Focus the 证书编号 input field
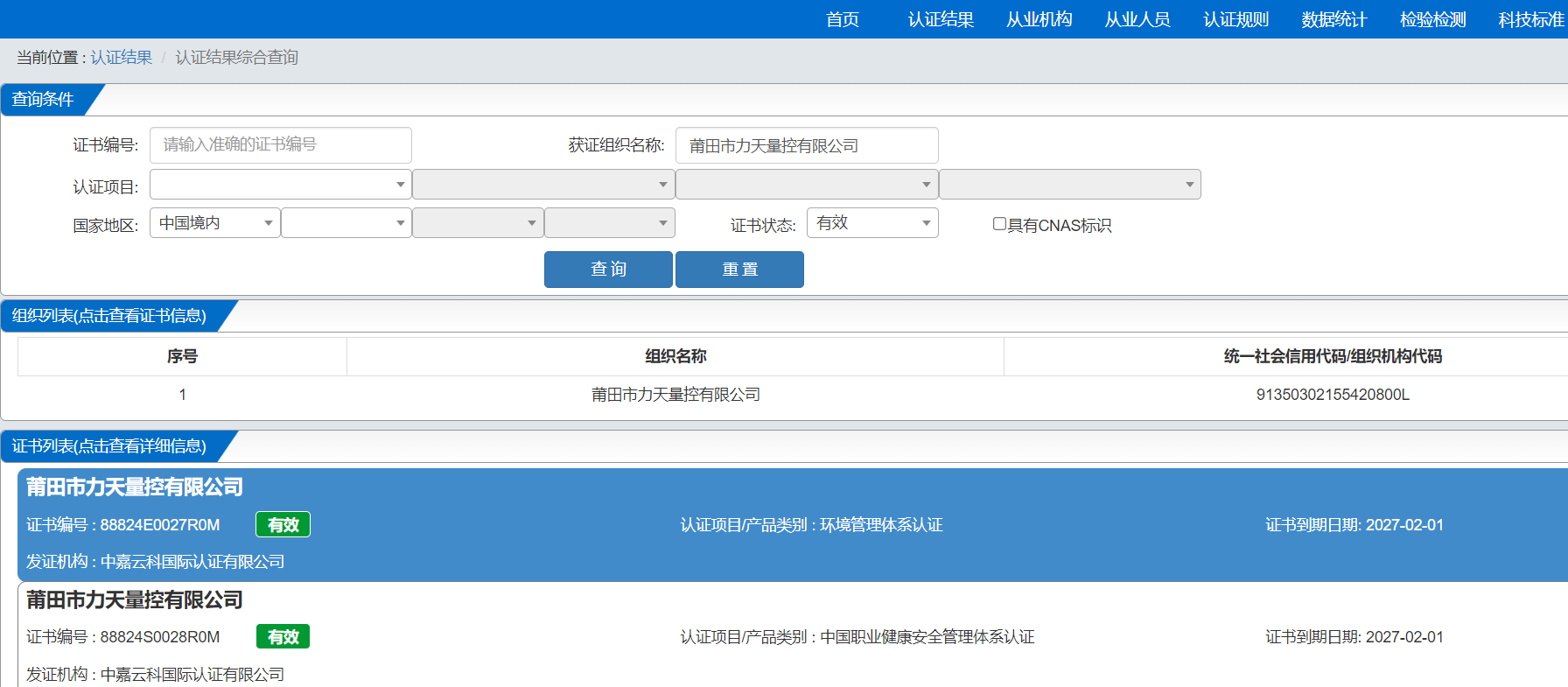This screenshot has height=687, width=1568. point(281,145)
